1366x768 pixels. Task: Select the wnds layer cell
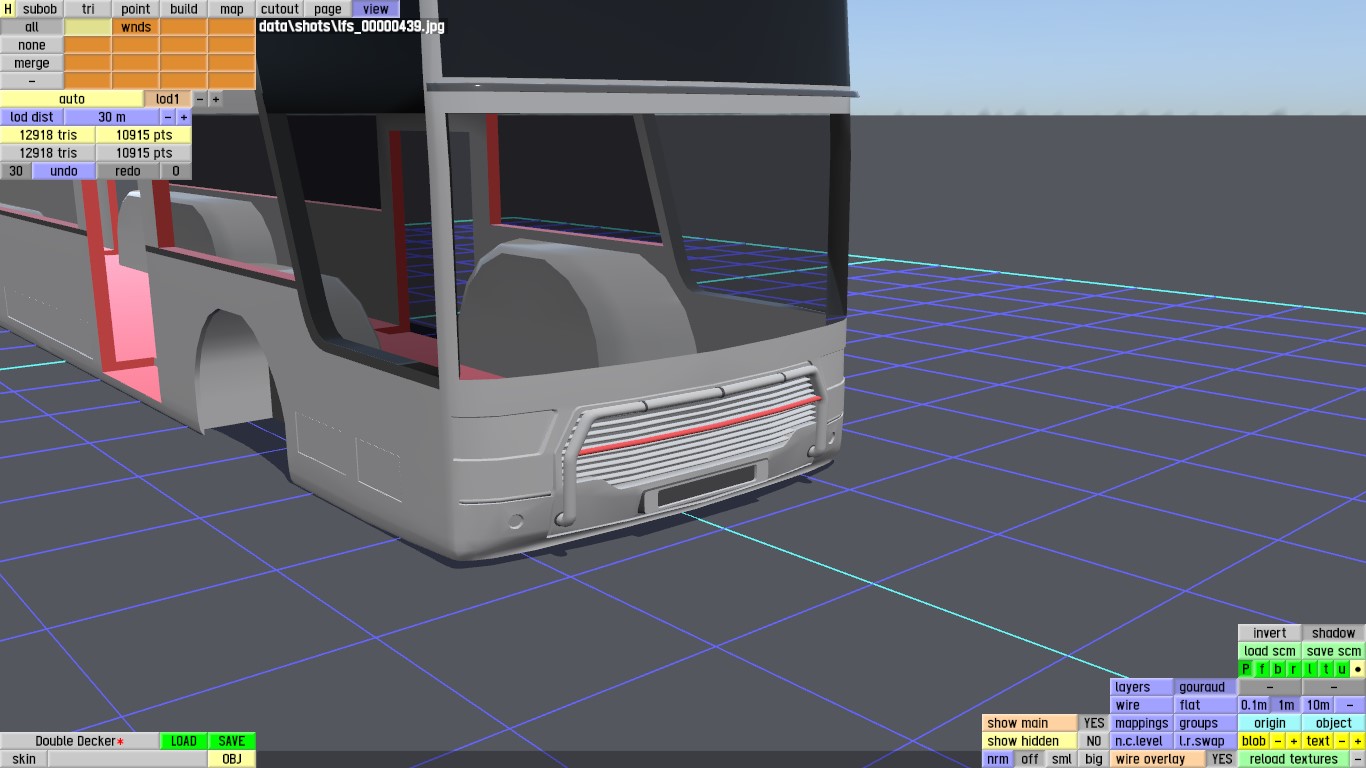point(136,27)
